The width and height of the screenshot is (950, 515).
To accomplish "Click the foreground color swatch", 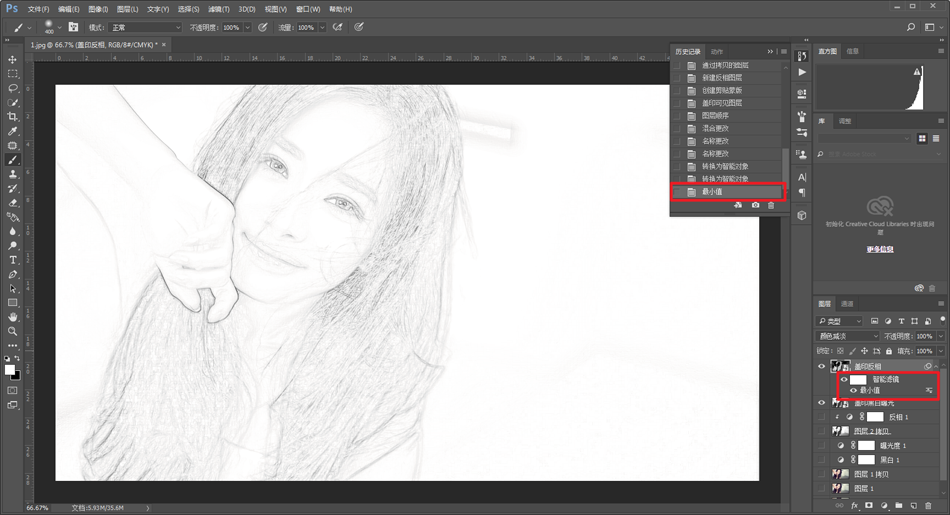I will click(10, 369).
